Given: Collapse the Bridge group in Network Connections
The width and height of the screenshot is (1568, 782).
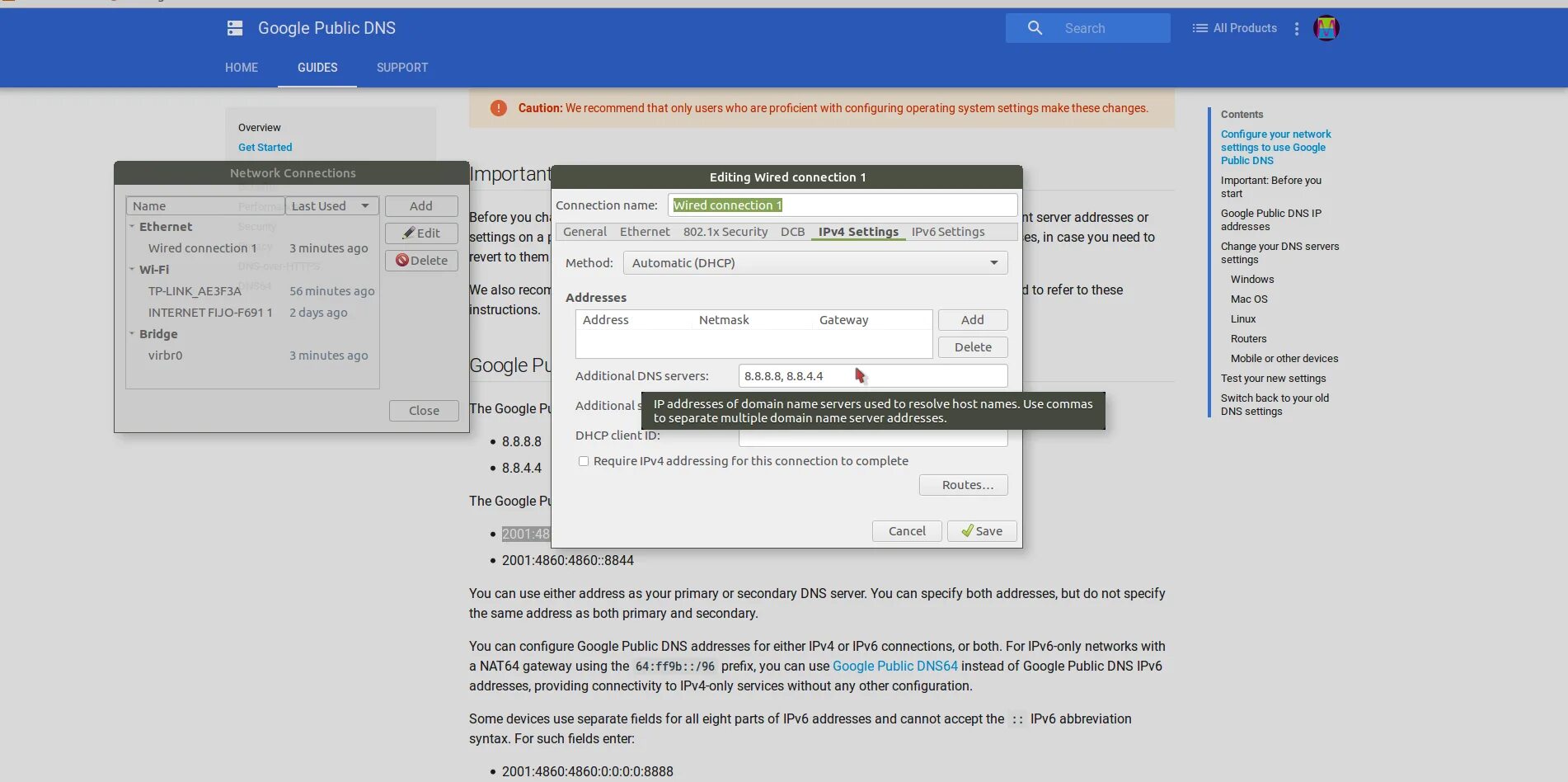Looking at the screenshot, I should point(132,333).
